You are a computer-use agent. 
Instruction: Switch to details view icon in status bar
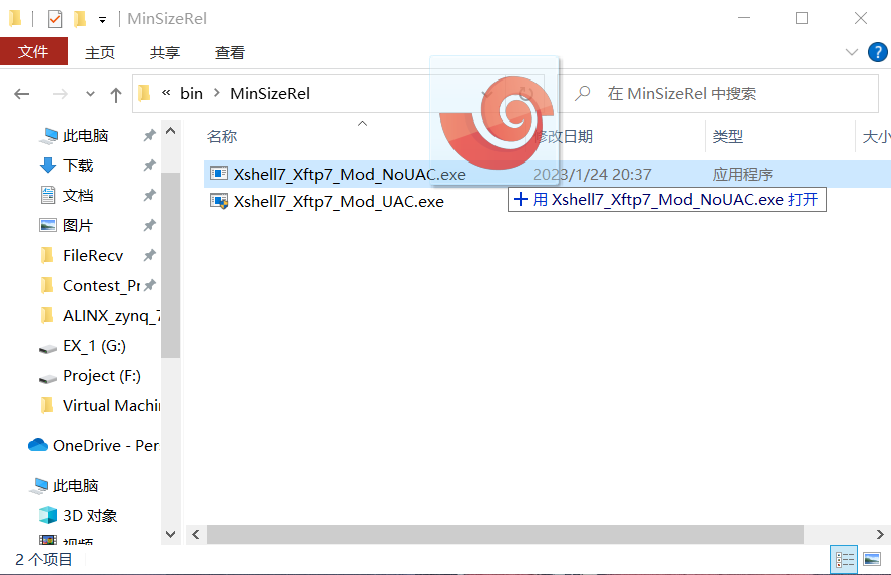[x=845, y=560]
